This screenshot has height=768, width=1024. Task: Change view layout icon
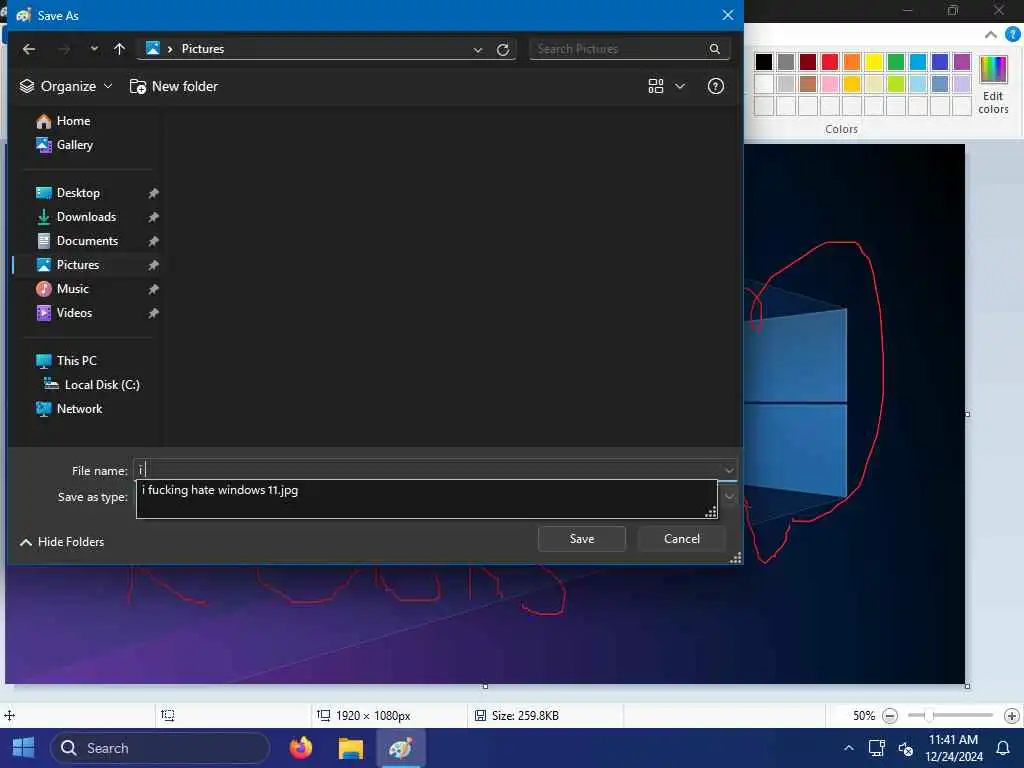pos(656,86)
